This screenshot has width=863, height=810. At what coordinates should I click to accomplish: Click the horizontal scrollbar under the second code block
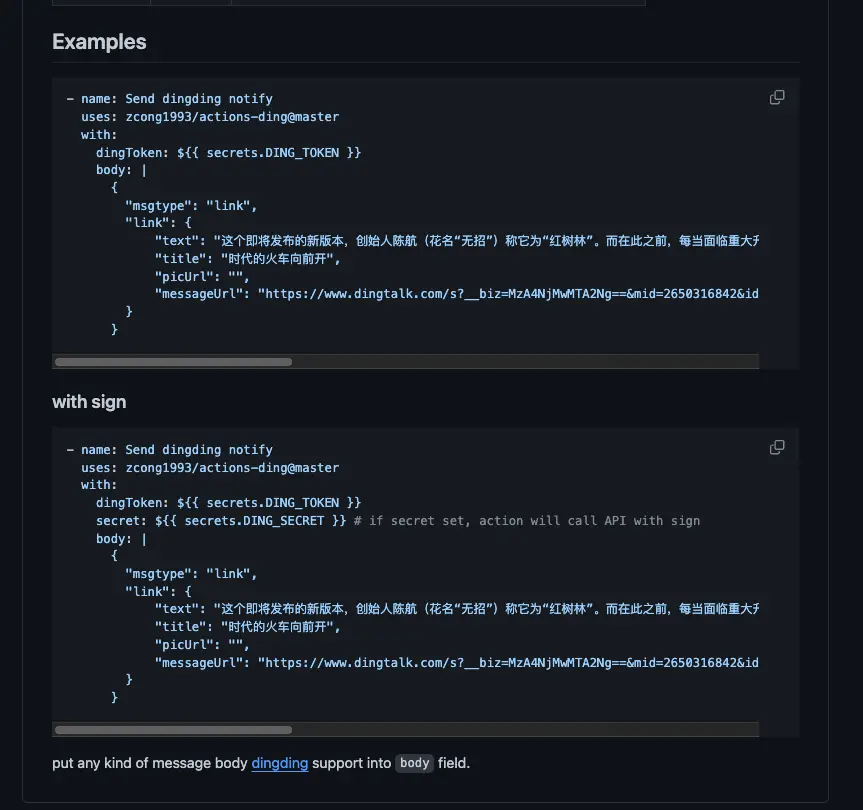(x=173, y=730)
